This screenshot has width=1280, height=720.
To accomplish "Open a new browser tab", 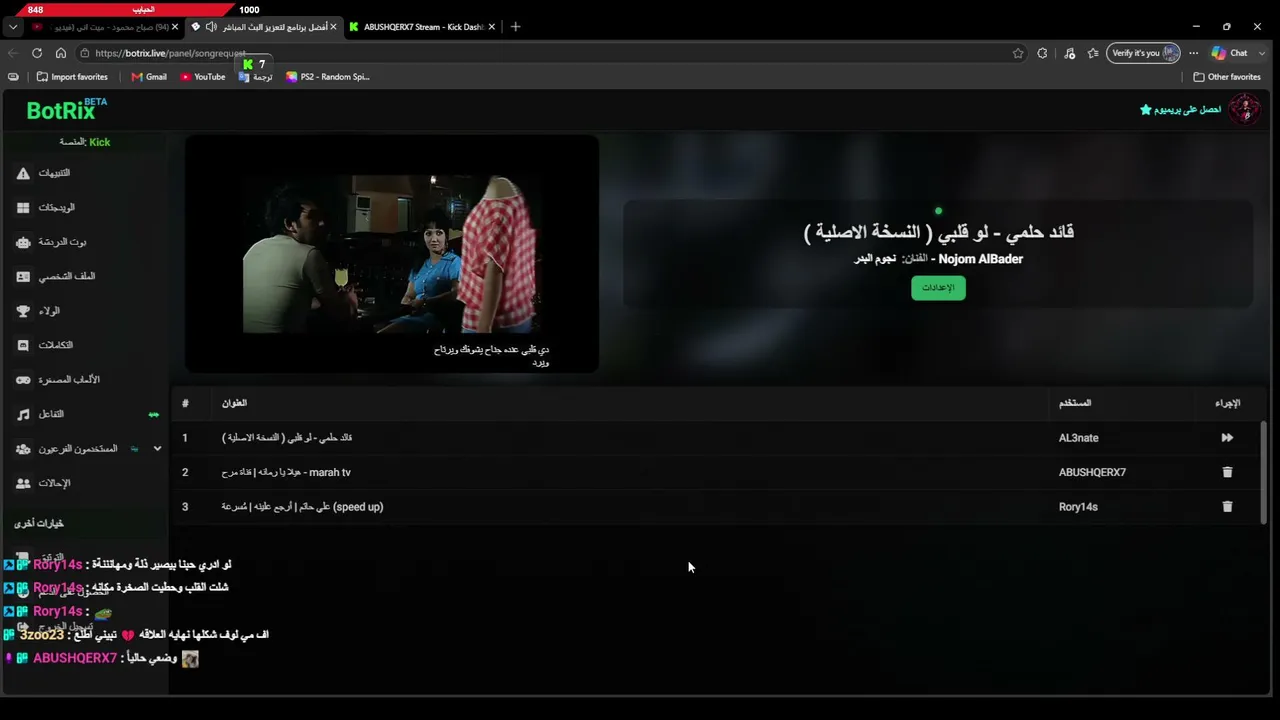I will click(515, 27).
